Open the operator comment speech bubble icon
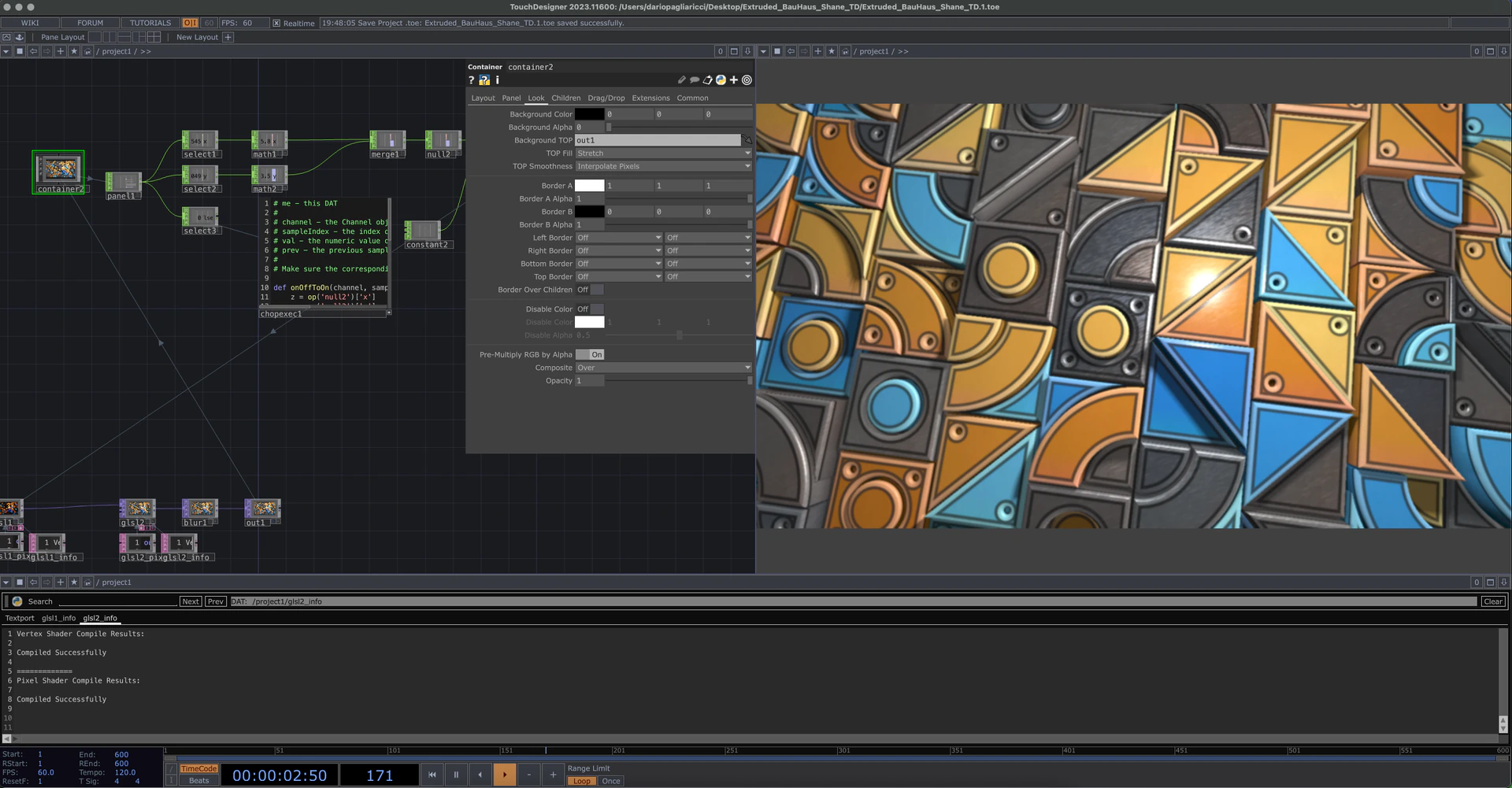 coord(695,80)
